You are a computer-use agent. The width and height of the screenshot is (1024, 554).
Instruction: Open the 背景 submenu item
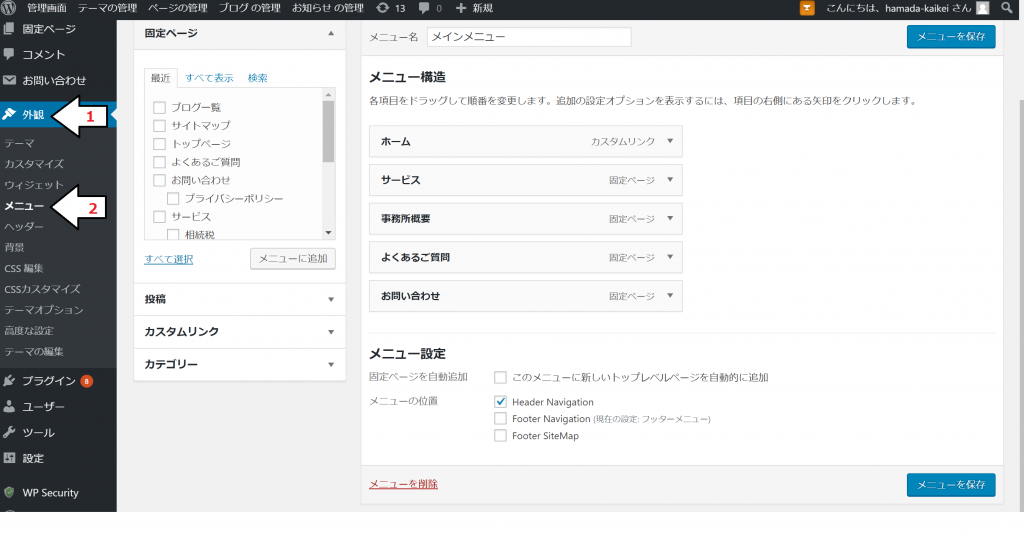14,247
